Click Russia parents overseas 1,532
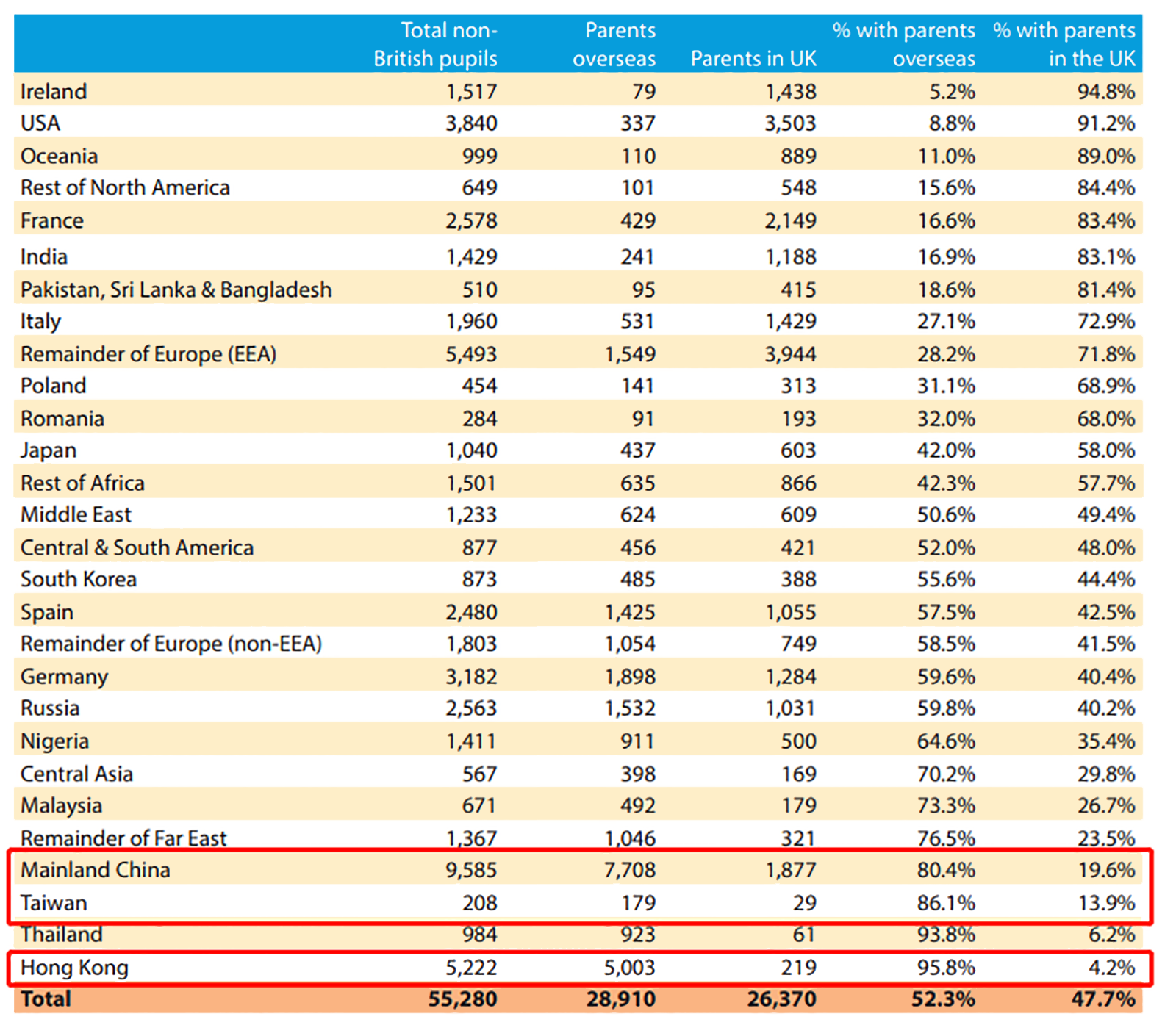This screenshot has height=1036, width=1176. pos(630,709)
